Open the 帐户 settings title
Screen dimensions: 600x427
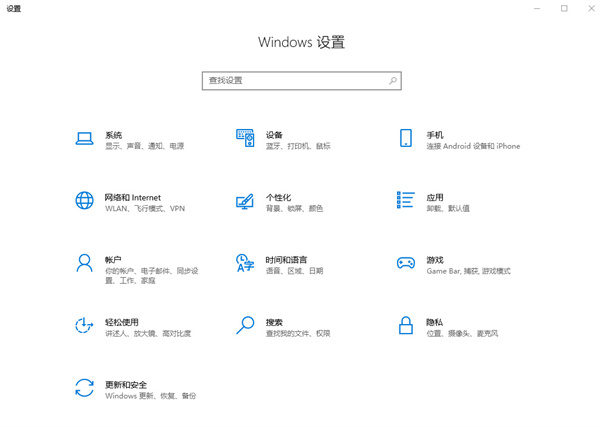(113, 260)
